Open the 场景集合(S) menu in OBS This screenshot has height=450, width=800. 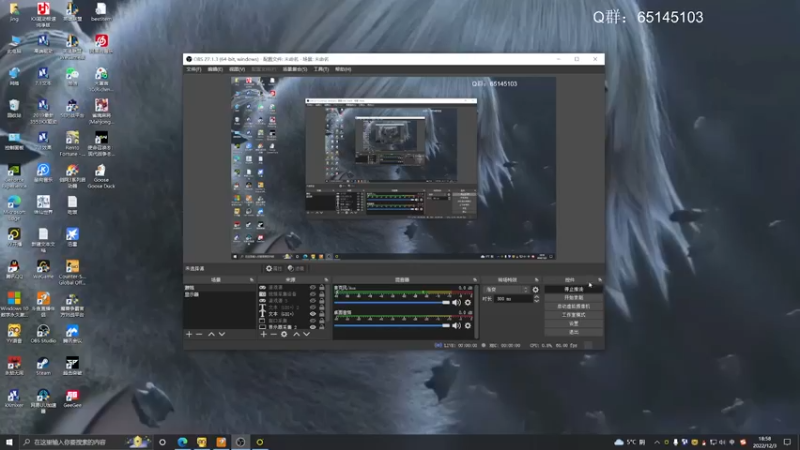point(295,69)
